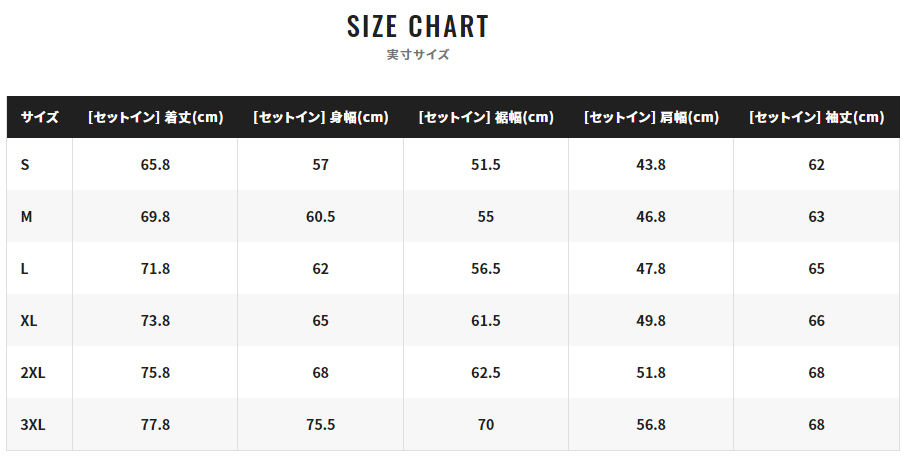This screenshot has height=459, width=908.
Task: Click the 56.5 hem width value for L
Action: 486,269
